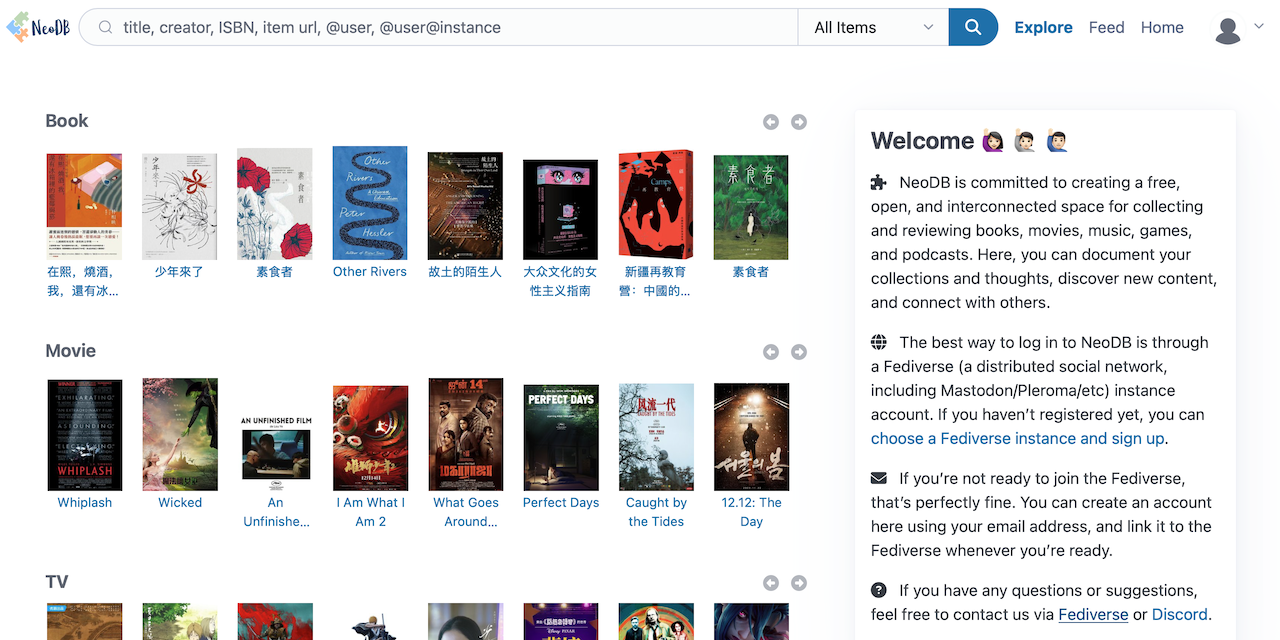1280x640 pixels.
Task: Open the Perfect Days title link
Action: click(x=561, y=502)
